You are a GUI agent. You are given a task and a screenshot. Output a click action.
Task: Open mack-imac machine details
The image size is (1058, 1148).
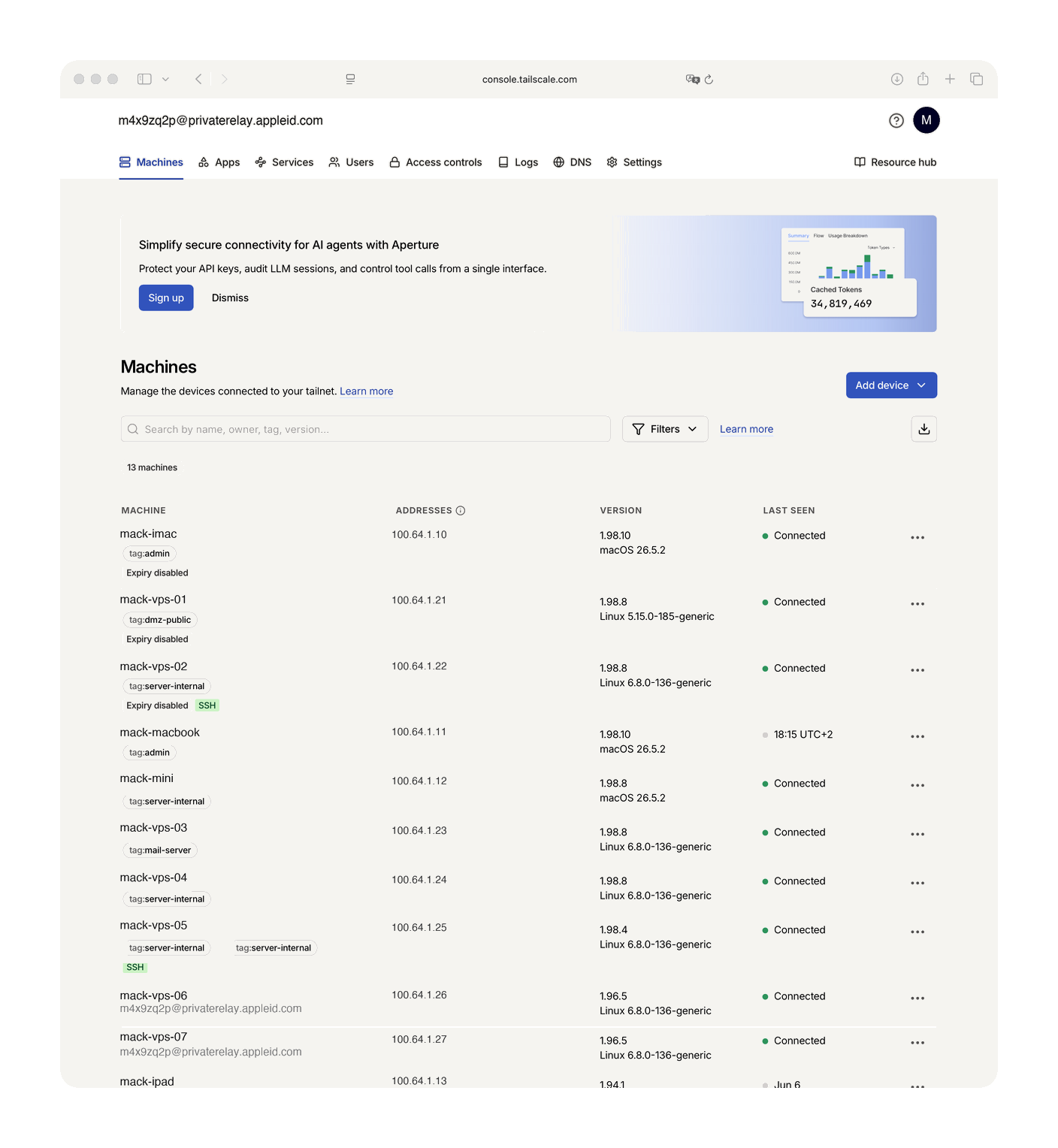click(149, 534)
